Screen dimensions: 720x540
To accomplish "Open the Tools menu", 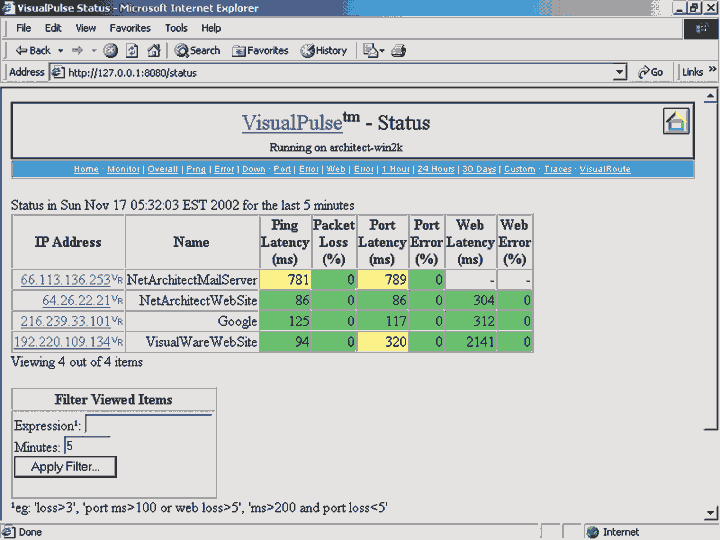I will coord(176,28).
